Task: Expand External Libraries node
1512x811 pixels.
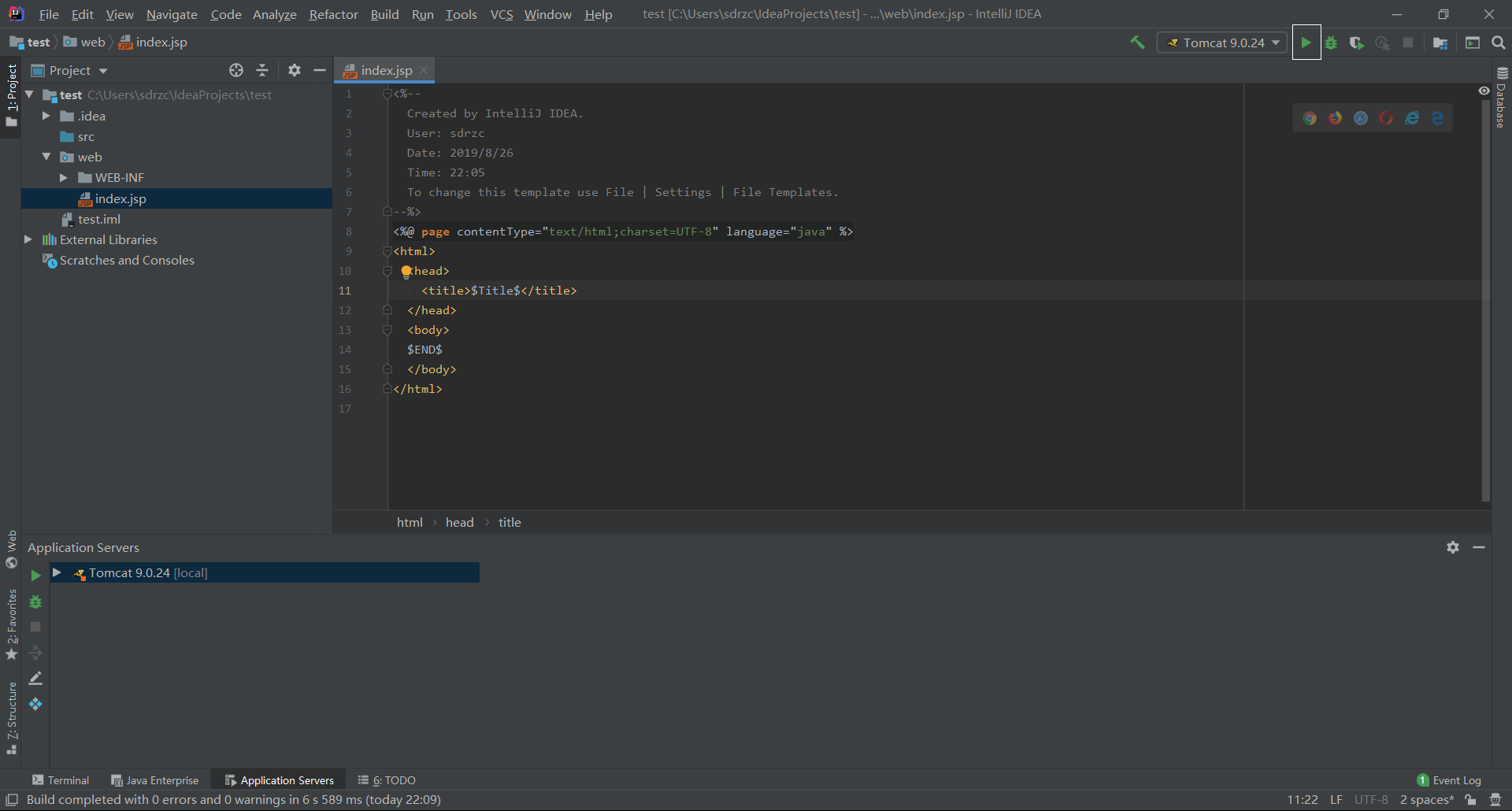Action: (x=28, y=239)
